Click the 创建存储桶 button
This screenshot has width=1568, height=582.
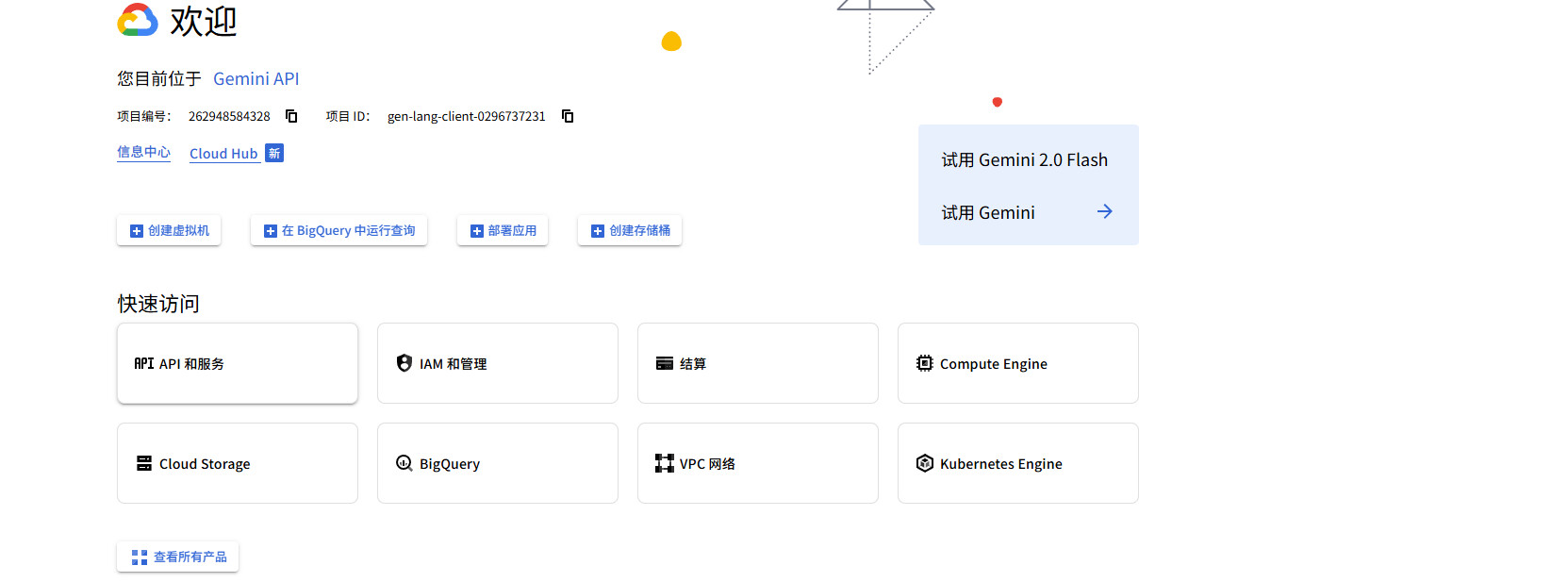tap(629, 230)
